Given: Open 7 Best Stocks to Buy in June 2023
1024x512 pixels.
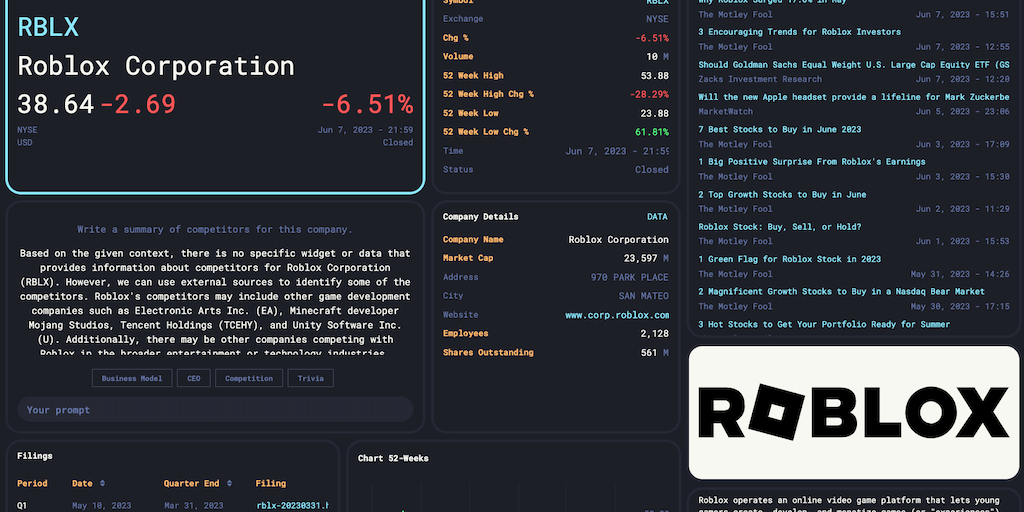Looking at the screenshot, I should (780, 129).
